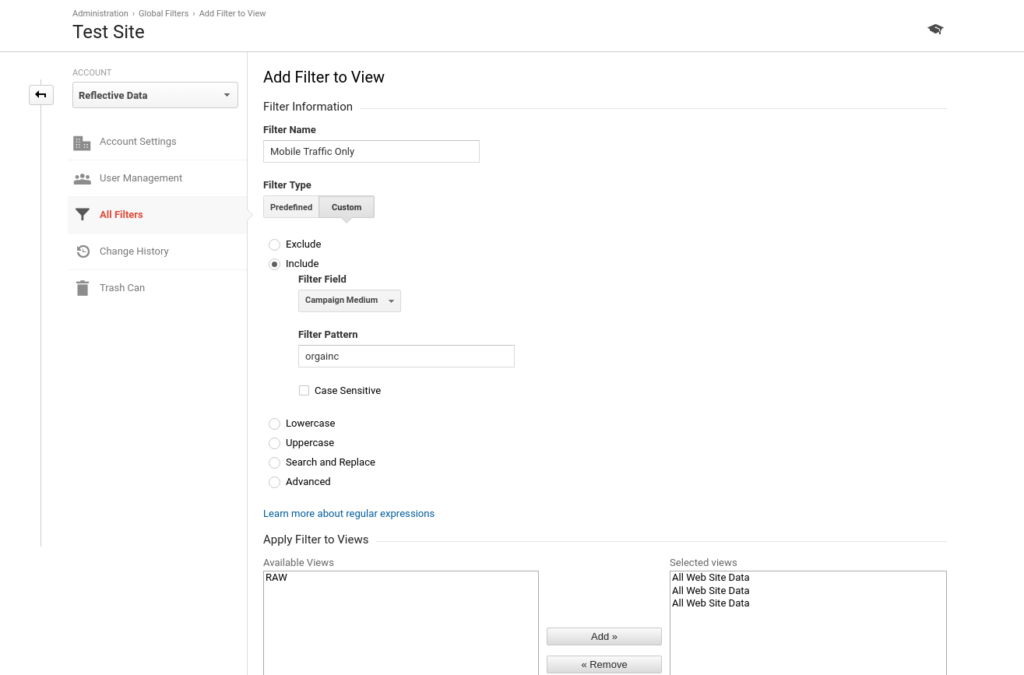Select RAW in Available Views list

point(277,578)
